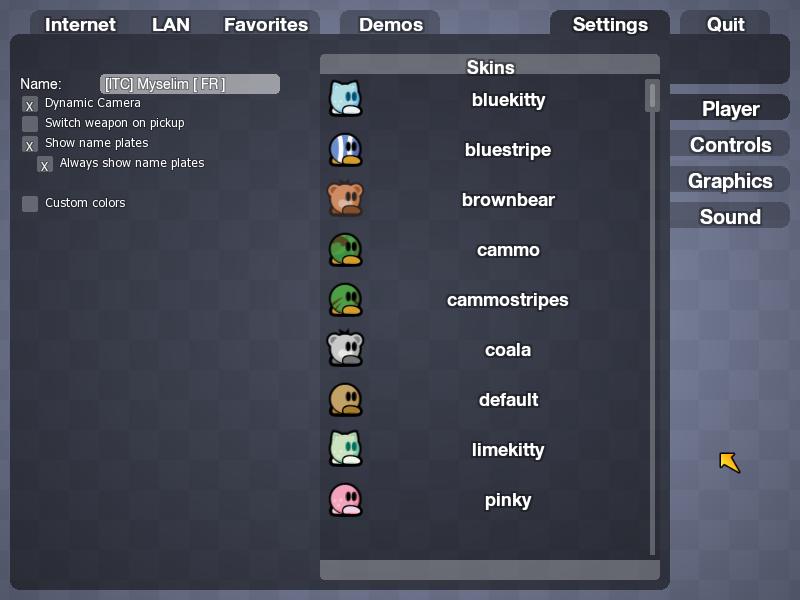Click the skins list scrollbar handle
The height and width of the screenshot is (600, 800).
point(652,95)
